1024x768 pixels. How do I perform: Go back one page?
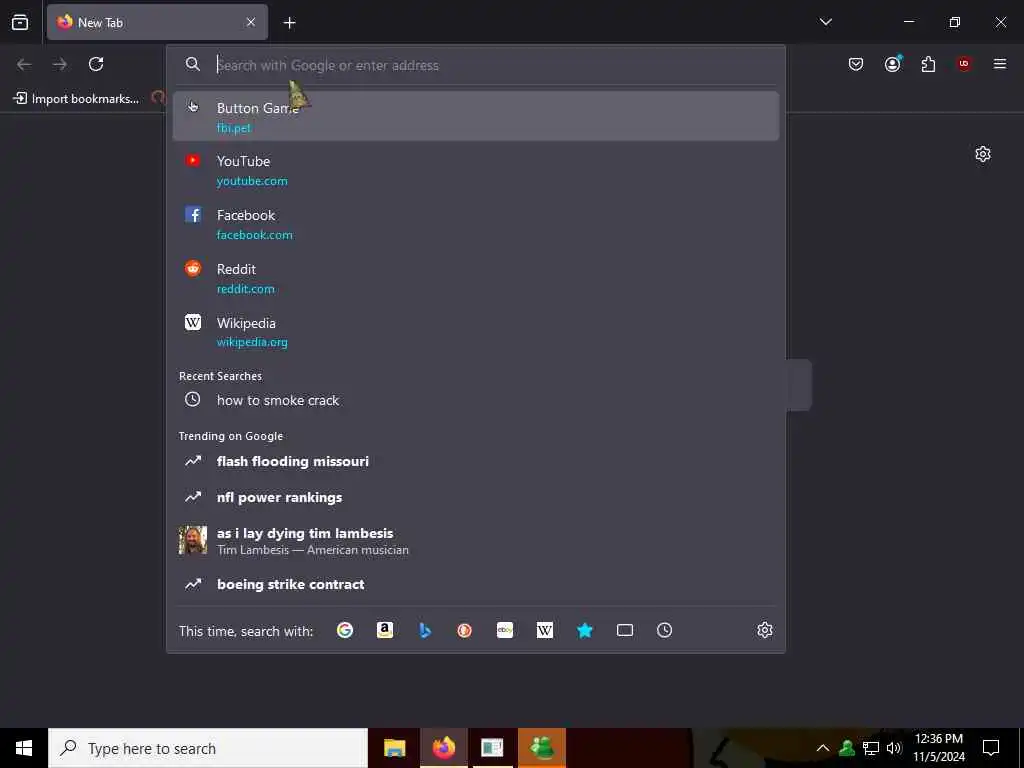pyautogui.click(x=24, y=64)
